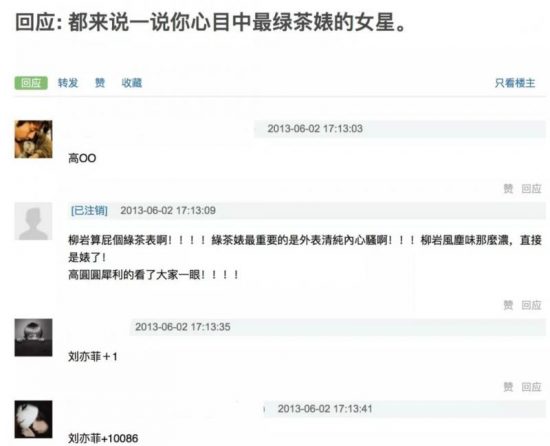550x446 pixels.
Task: Open the default gray avatar of deleted user
Action: [33, 221]
